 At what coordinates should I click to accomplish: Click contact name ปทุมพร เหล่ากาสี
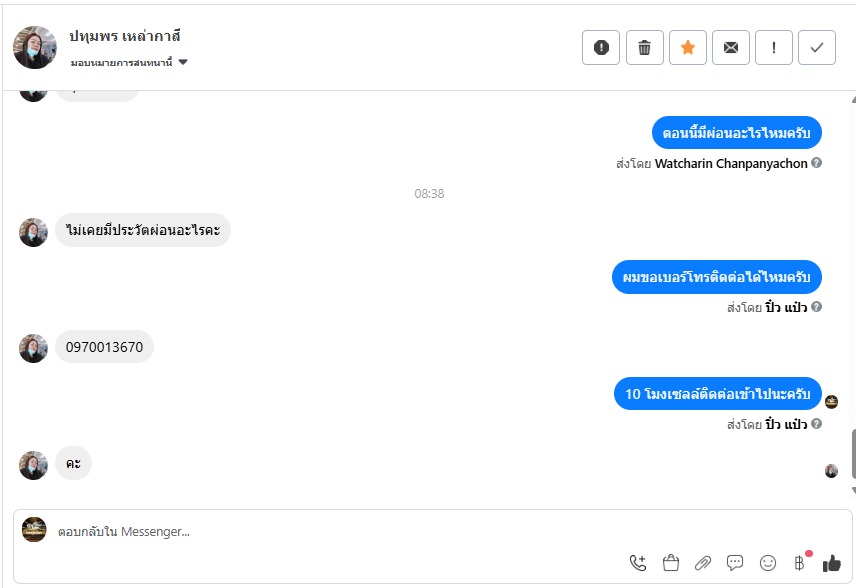124,37
